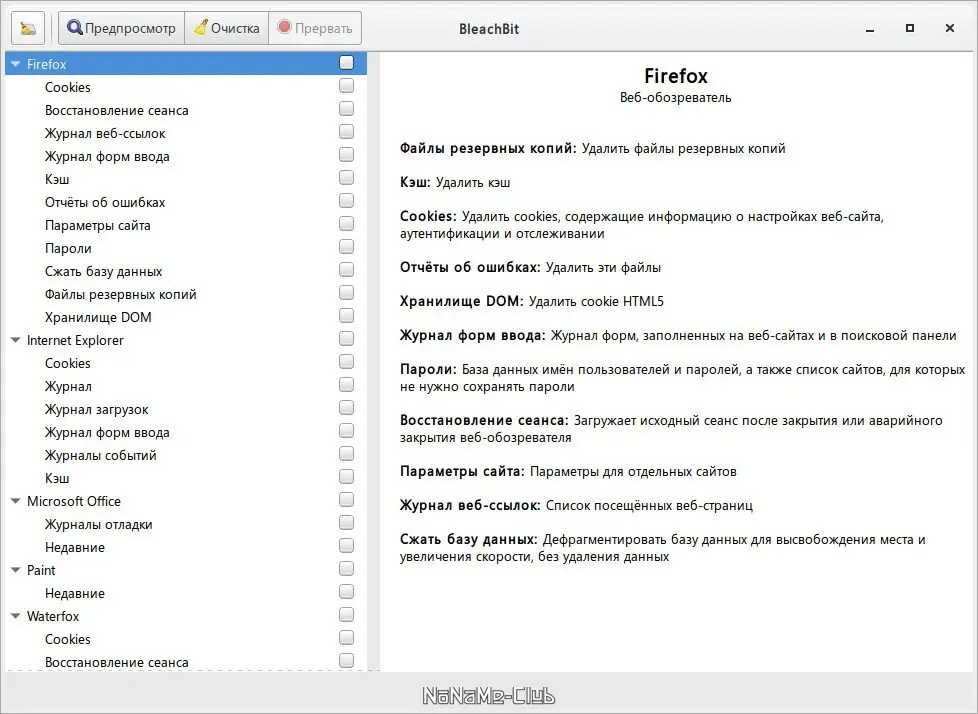Viewport: 978px width, 714px height.
Task: Open the BleachBit application menu icon
Action: point(28,29)
